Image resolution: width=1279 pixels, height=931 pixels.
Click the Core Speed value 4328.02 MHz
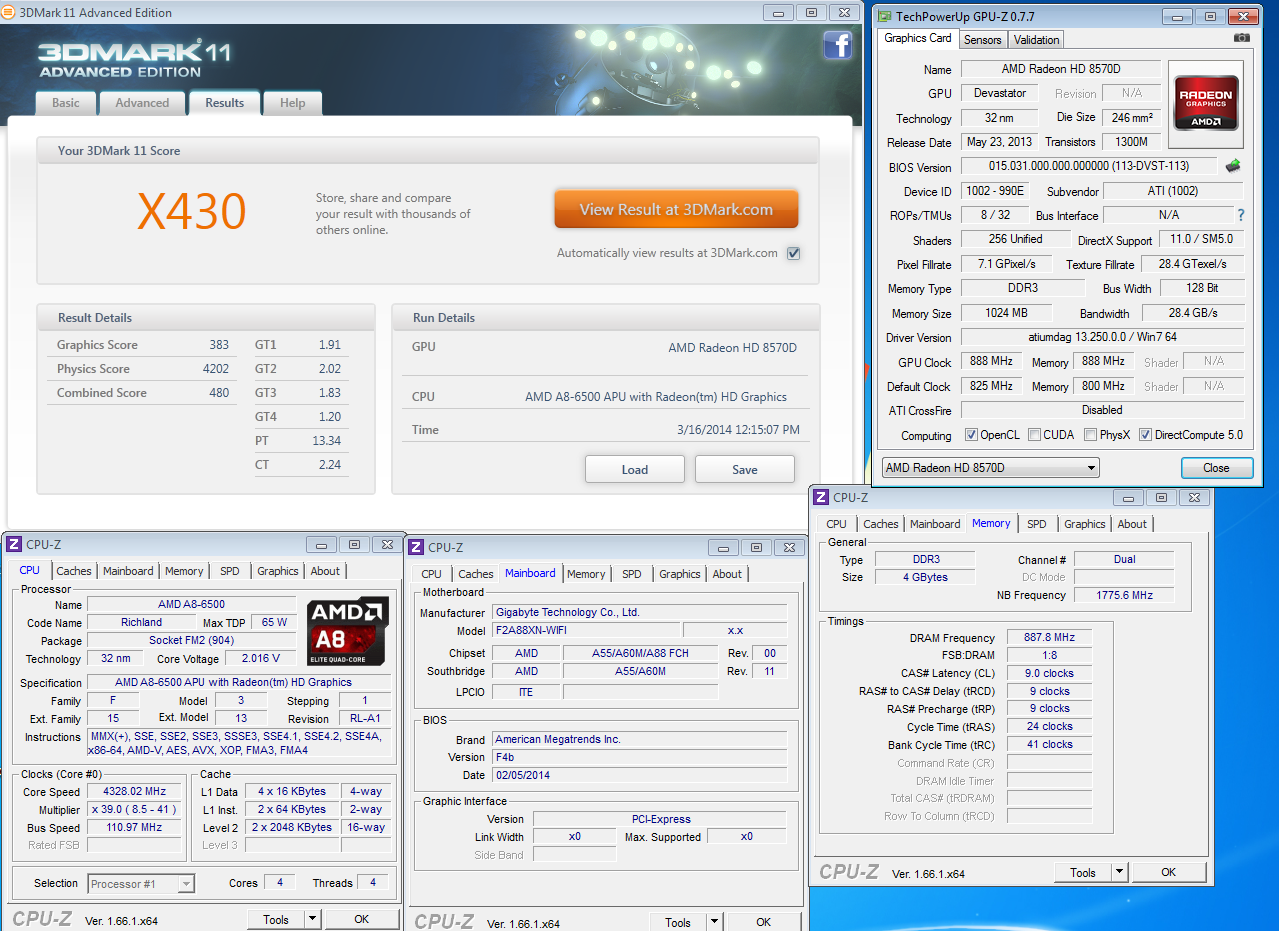point(134,792)
